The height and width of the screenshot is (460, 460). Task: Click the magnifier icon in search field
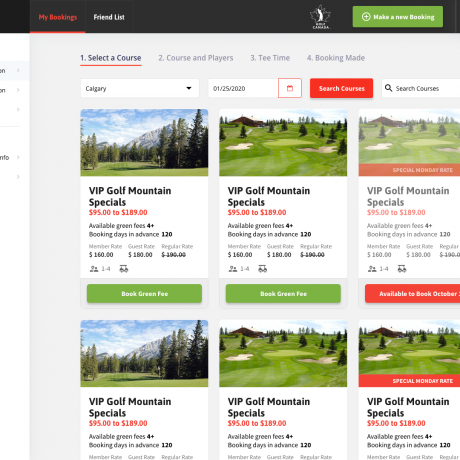click(x=388, y=88)
